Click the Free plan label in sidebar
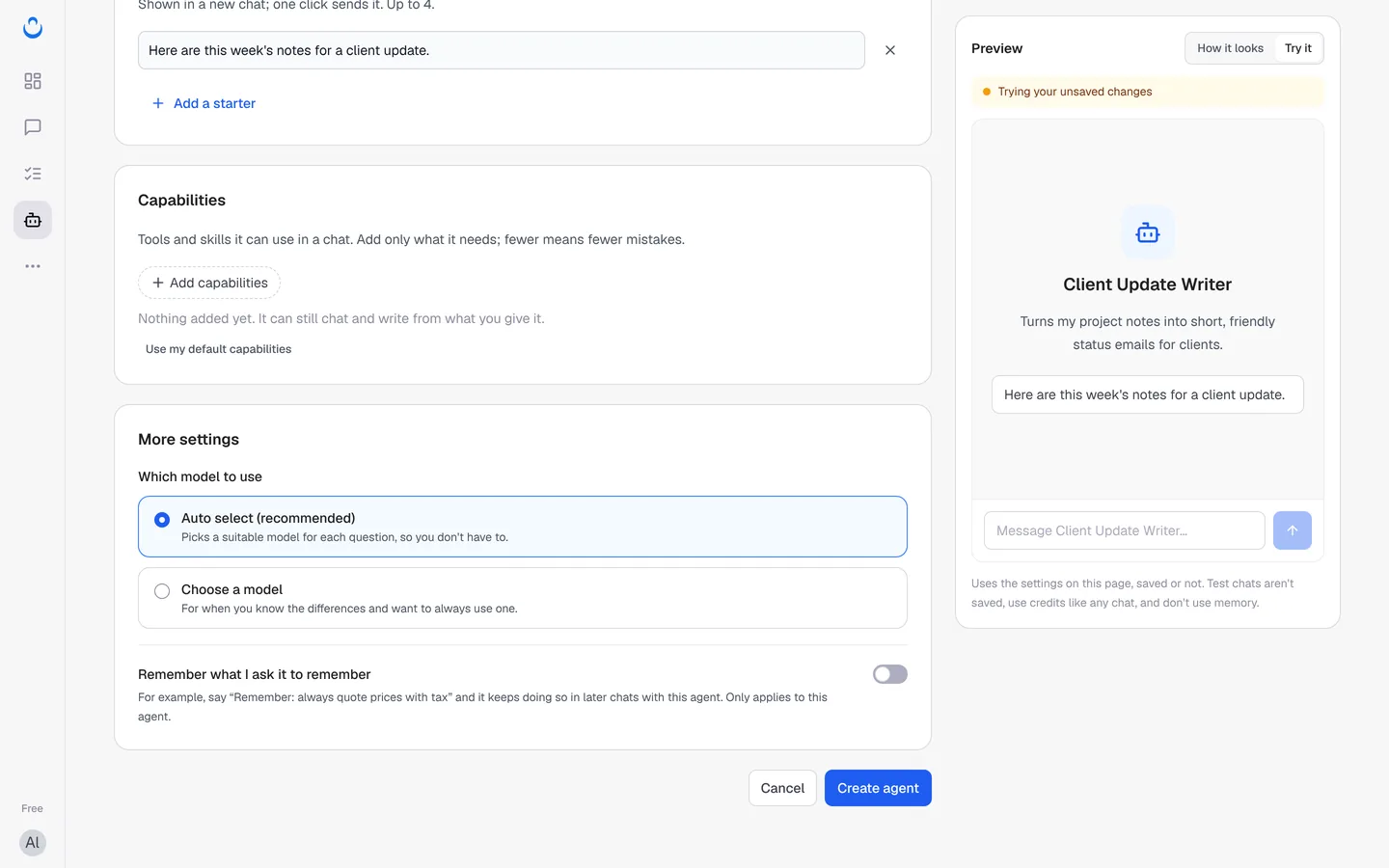The width and height of the screenshot is (1389, 868). click(33, 808)
